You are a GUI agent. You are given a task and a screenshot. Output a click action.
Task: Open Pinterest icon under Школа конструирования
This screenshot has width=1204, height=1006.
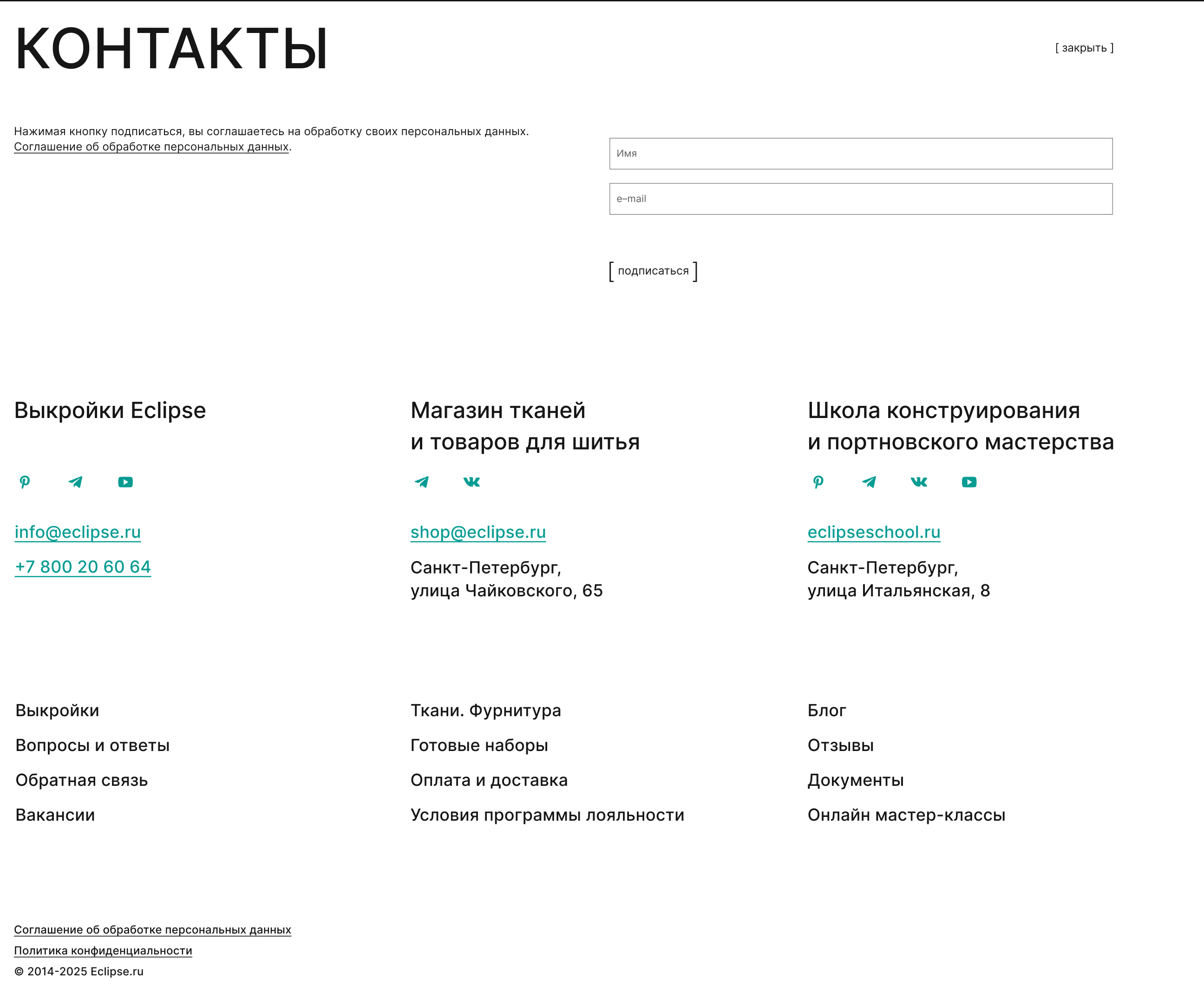tap(818, 482)
